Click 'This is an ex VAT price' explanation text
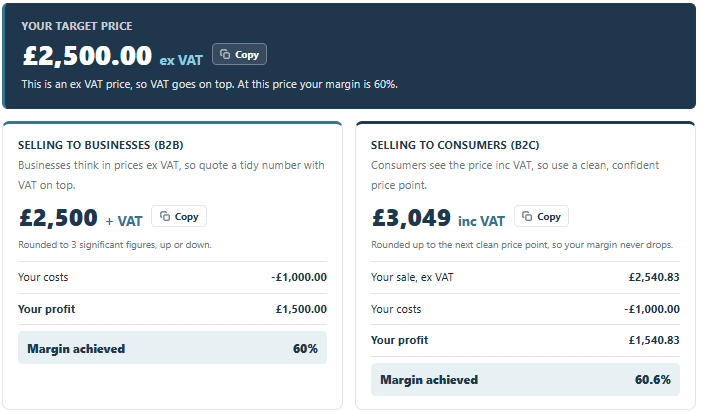This screenshot has width=706, height=412. 210,85
